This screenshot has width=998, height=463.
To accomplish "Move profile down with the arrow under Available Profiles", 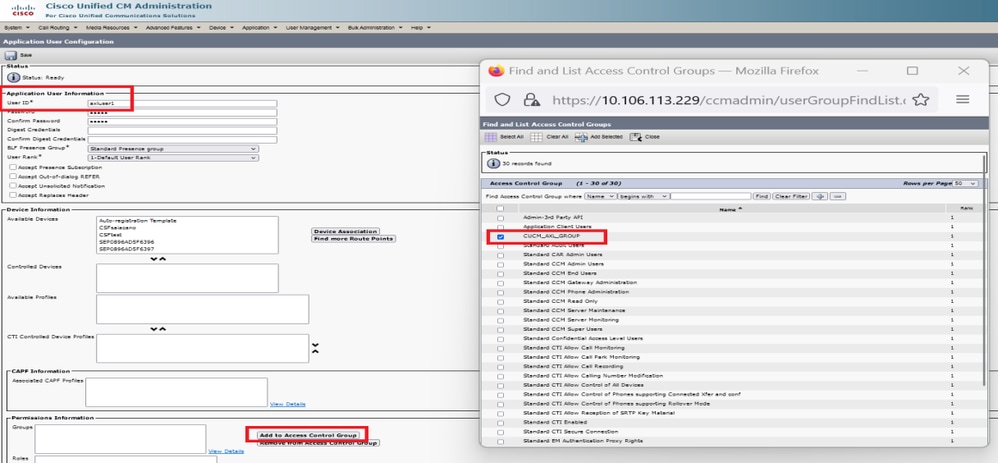I will 153,329.
